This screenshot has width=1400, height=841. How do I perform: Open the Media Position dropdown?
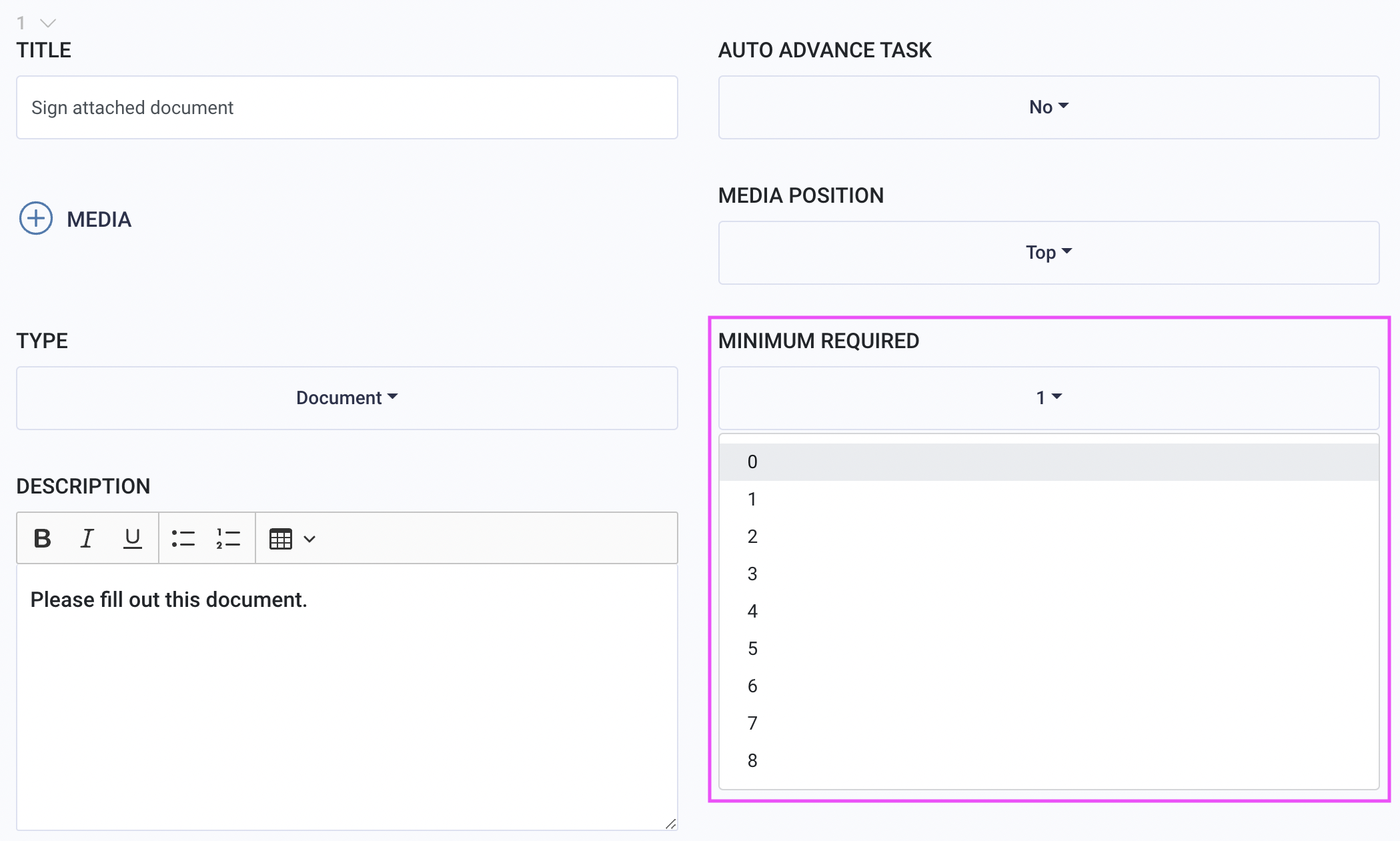1048,253
